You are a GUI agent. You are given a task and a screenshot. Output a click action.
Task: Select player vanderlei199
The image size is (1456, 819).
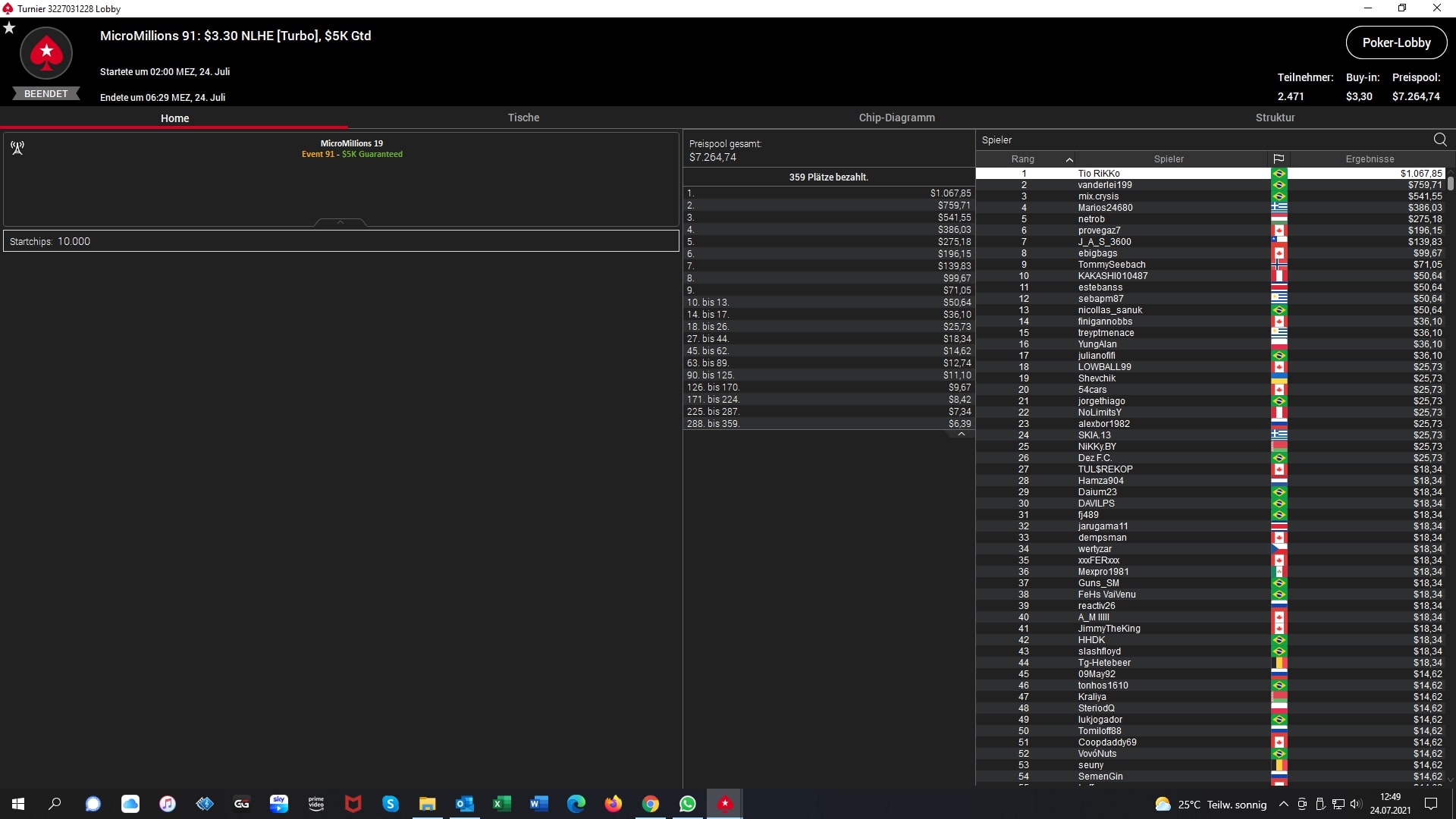coord(1210,185)
